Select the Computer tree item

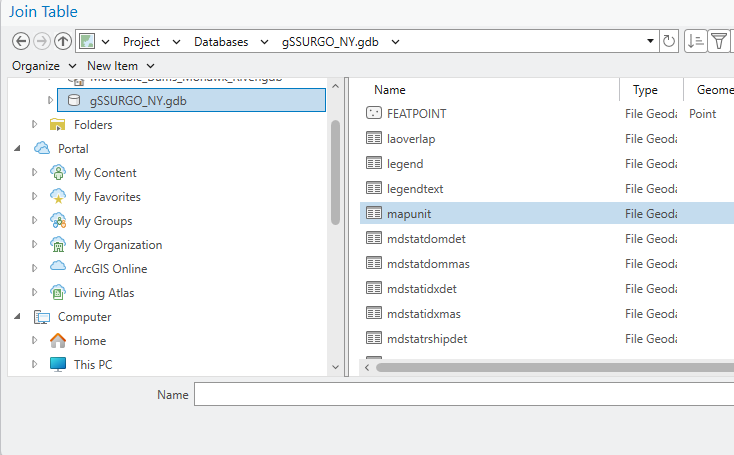click(x=84, y=316)
